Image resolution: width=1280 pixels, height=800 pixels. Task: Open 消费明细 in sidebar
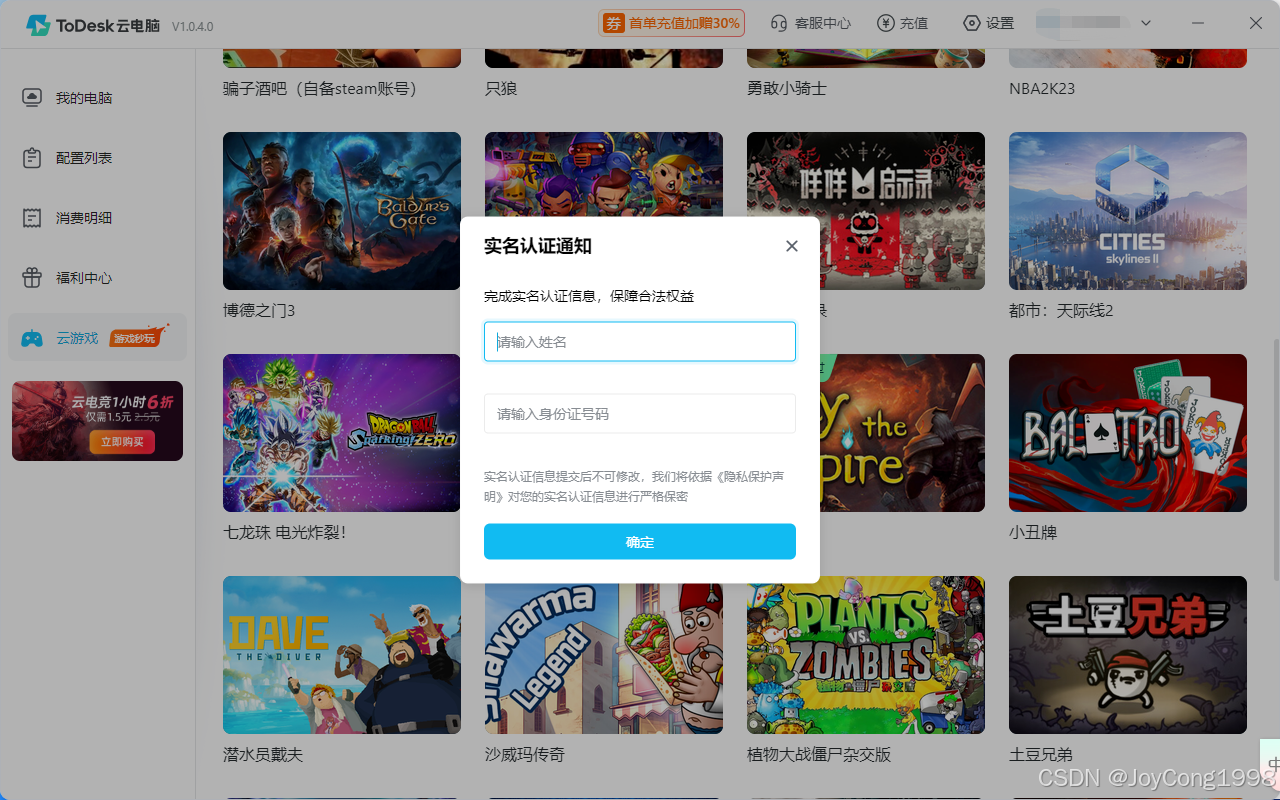tap(97, 218)
